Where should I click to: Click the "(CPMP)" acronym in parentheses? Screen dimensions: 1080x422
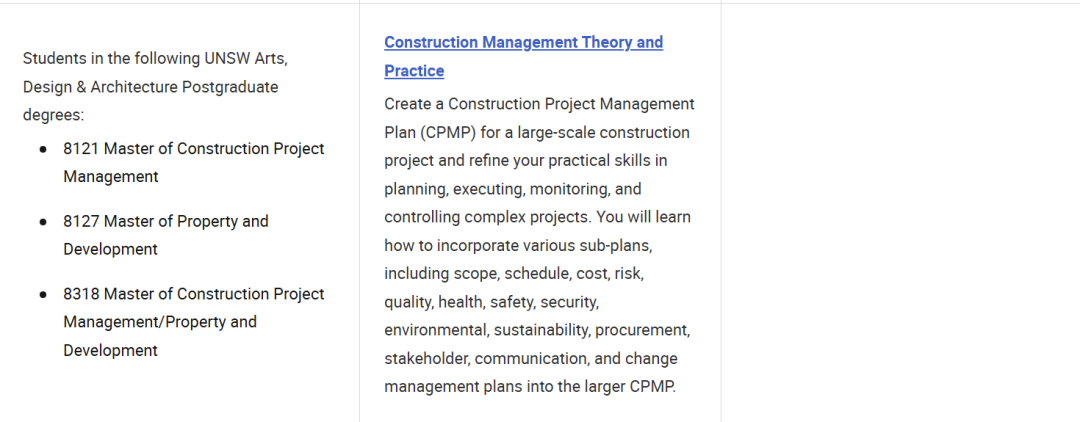445,133
